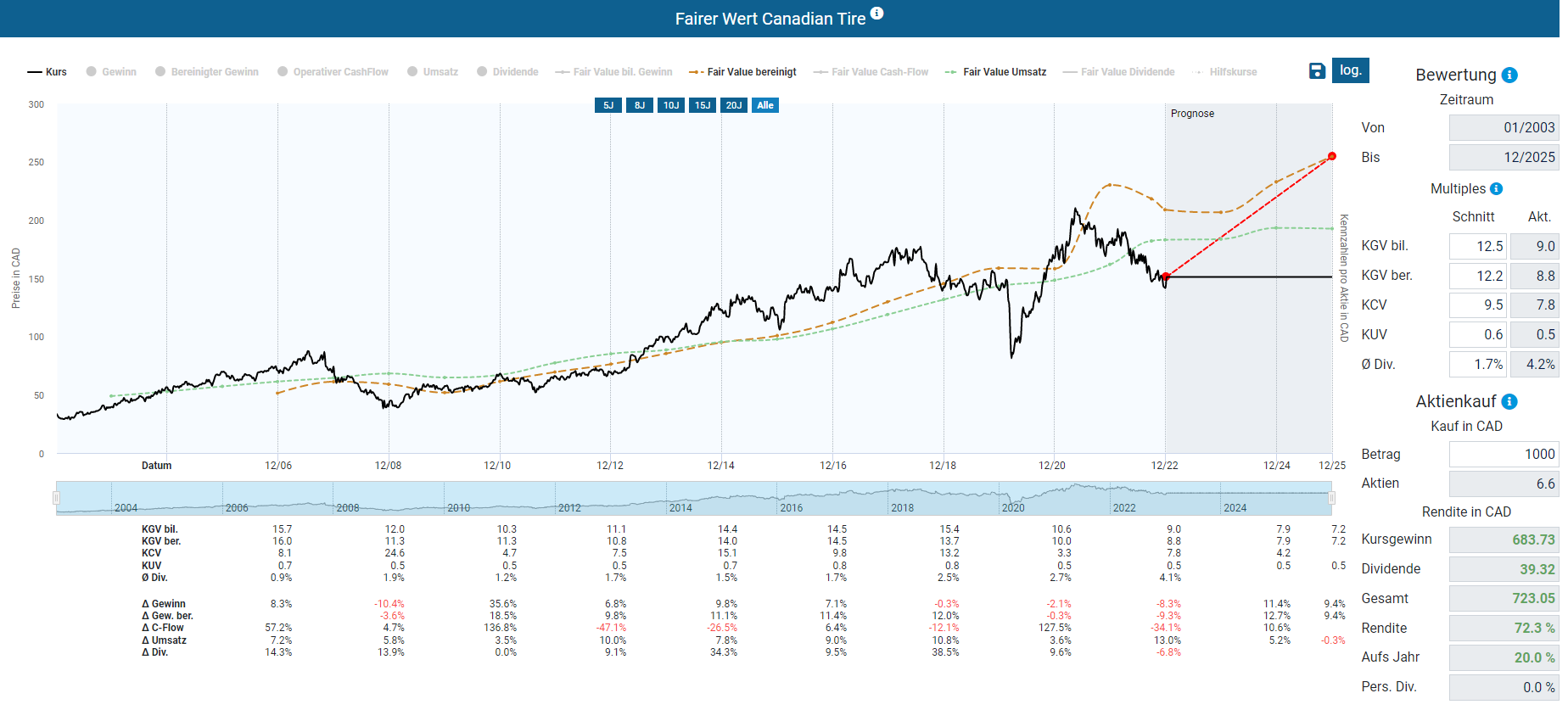Show all data with Alle button
Screen dimensions: 1568x710
[x=765, y=105]
